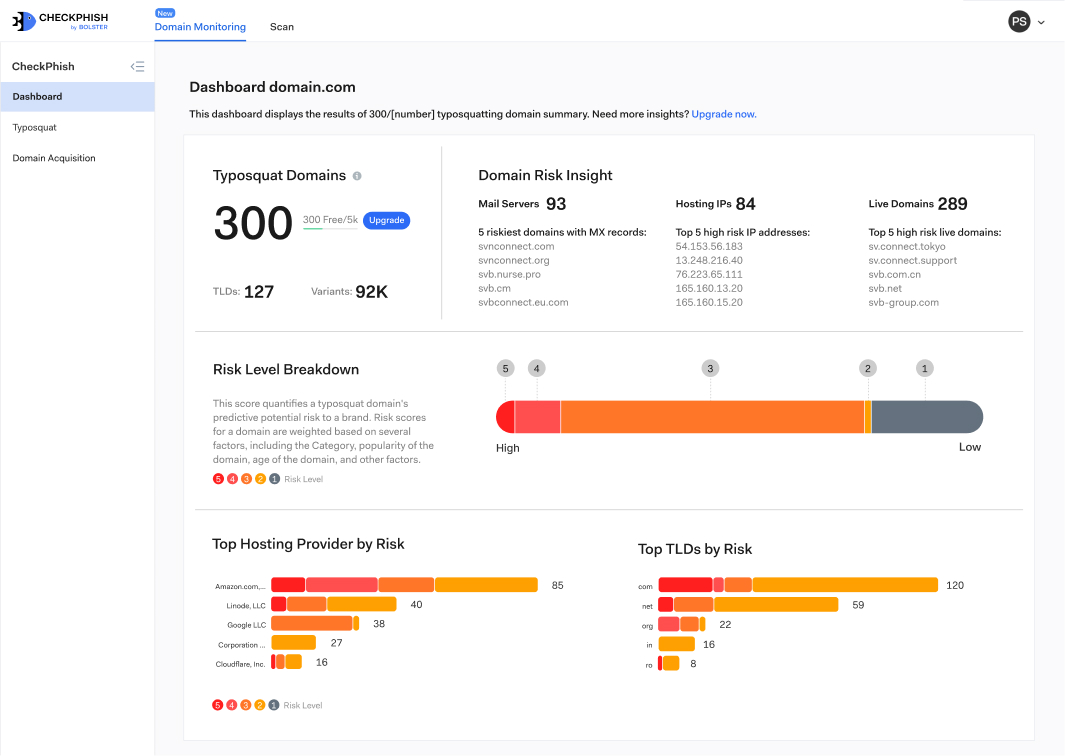The width and height of the screenshot is (1065, 756).
Task: Click risk level 2 marker above bar
Action: click(x=867, y=369)
